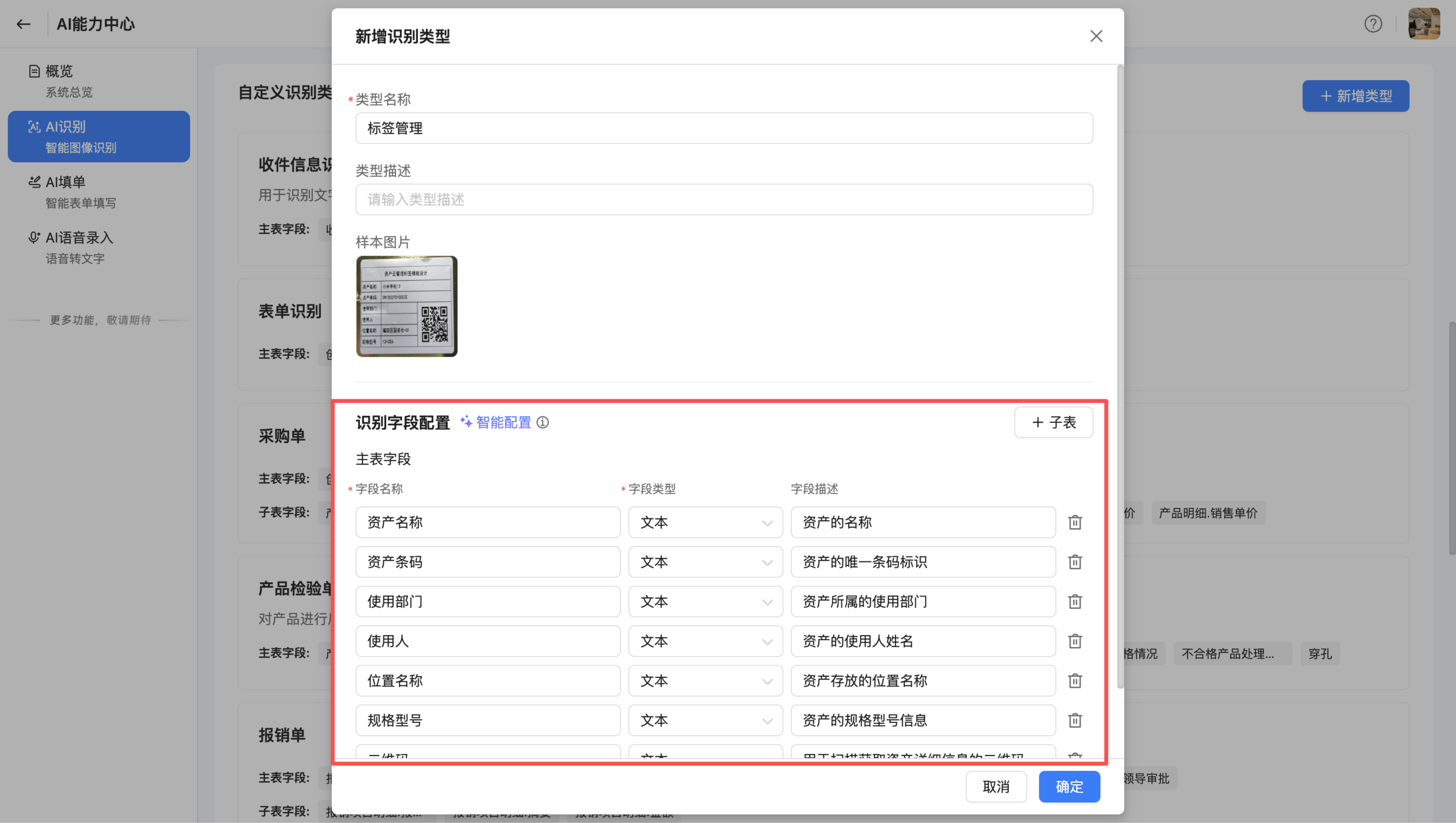Open the help question mark icon

click(1373, 24)
